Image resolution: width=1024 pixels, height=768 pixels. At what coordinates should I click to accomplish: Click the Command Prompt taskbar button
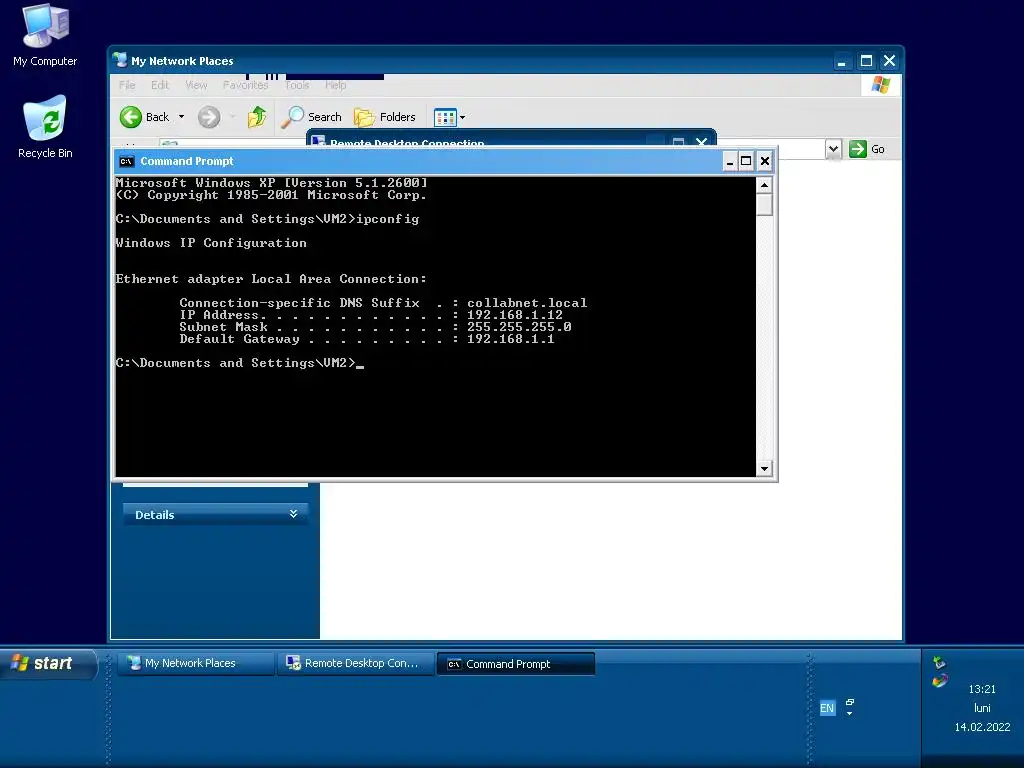tap(516, 664)
